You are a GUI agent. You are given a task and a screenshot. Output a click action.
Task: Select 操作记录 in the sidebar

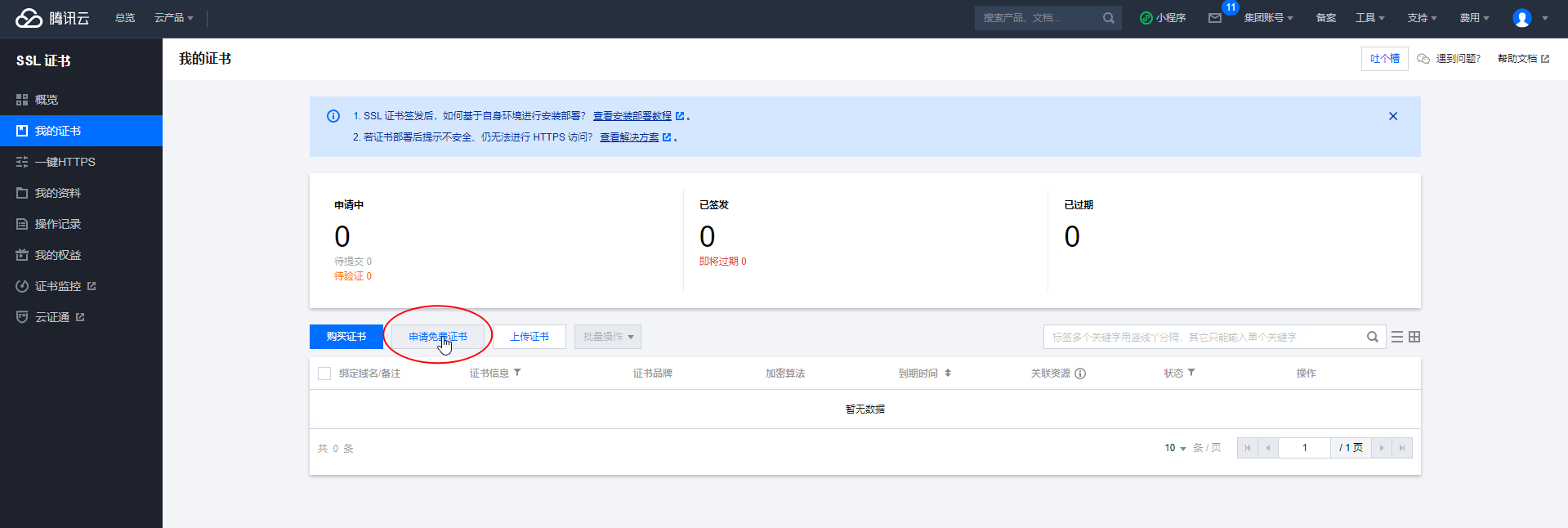click(57, 224)
